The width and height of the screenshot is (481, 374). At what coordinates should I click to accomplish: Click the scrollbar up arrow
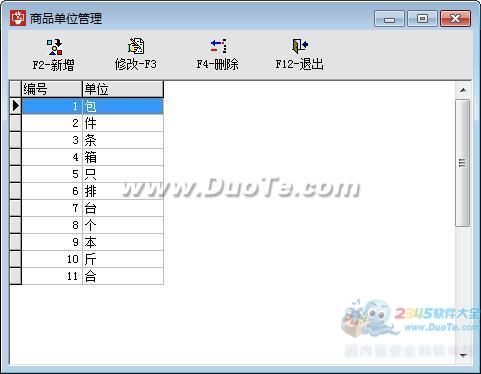tap(463, 90)
